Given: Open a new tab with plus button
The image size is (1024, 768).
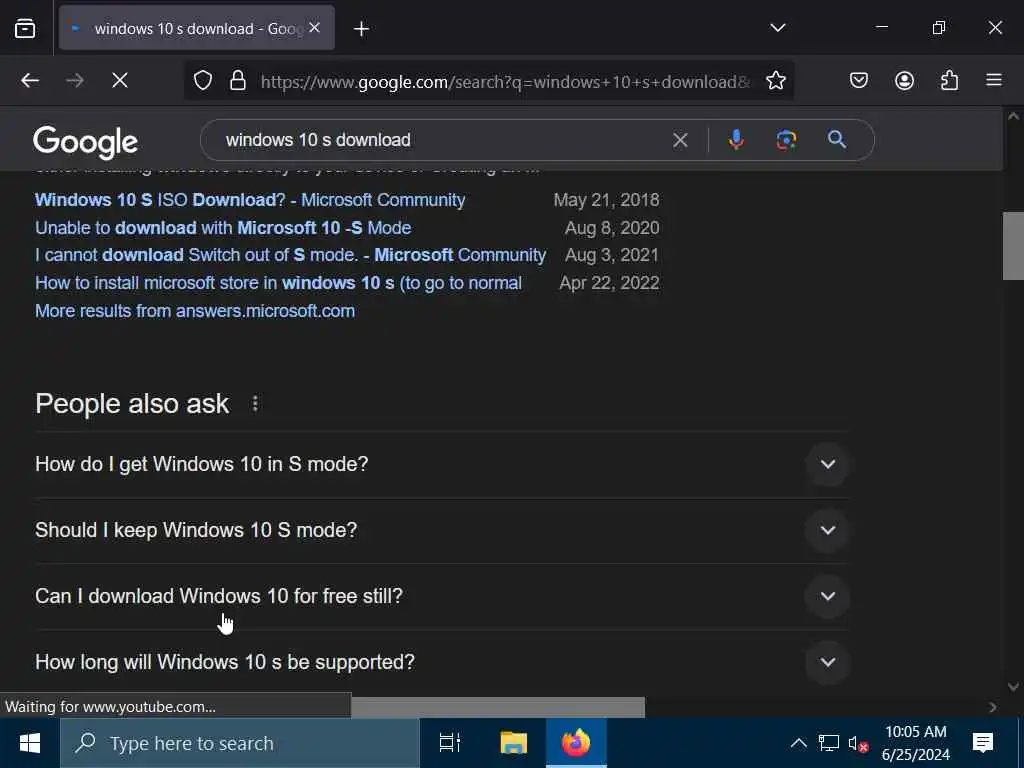Looking at the screenshot, I should pos(361,29).
